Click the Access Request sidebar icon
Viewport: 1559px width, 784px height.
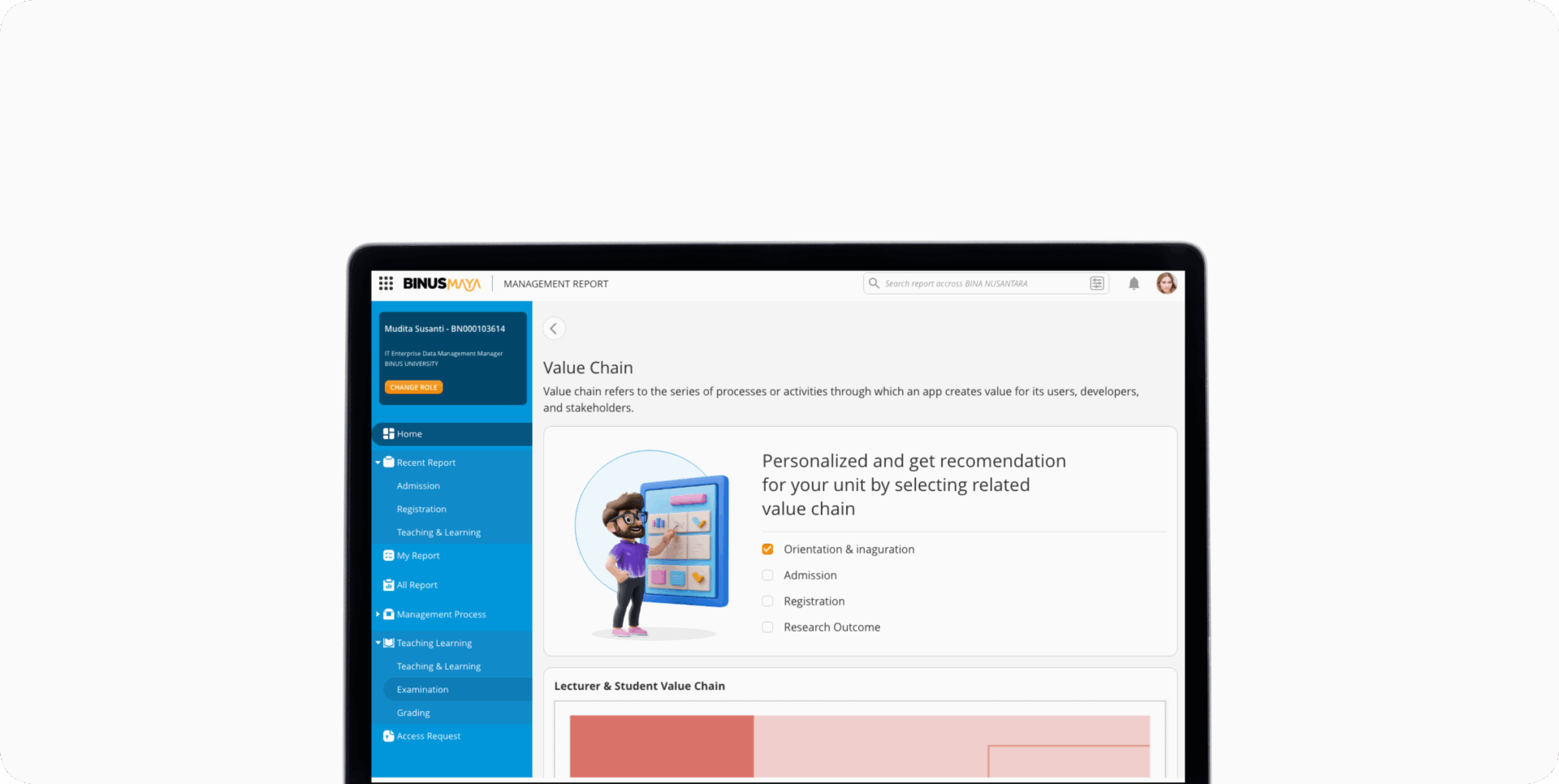pyautogui.click(x=389, y=736)
